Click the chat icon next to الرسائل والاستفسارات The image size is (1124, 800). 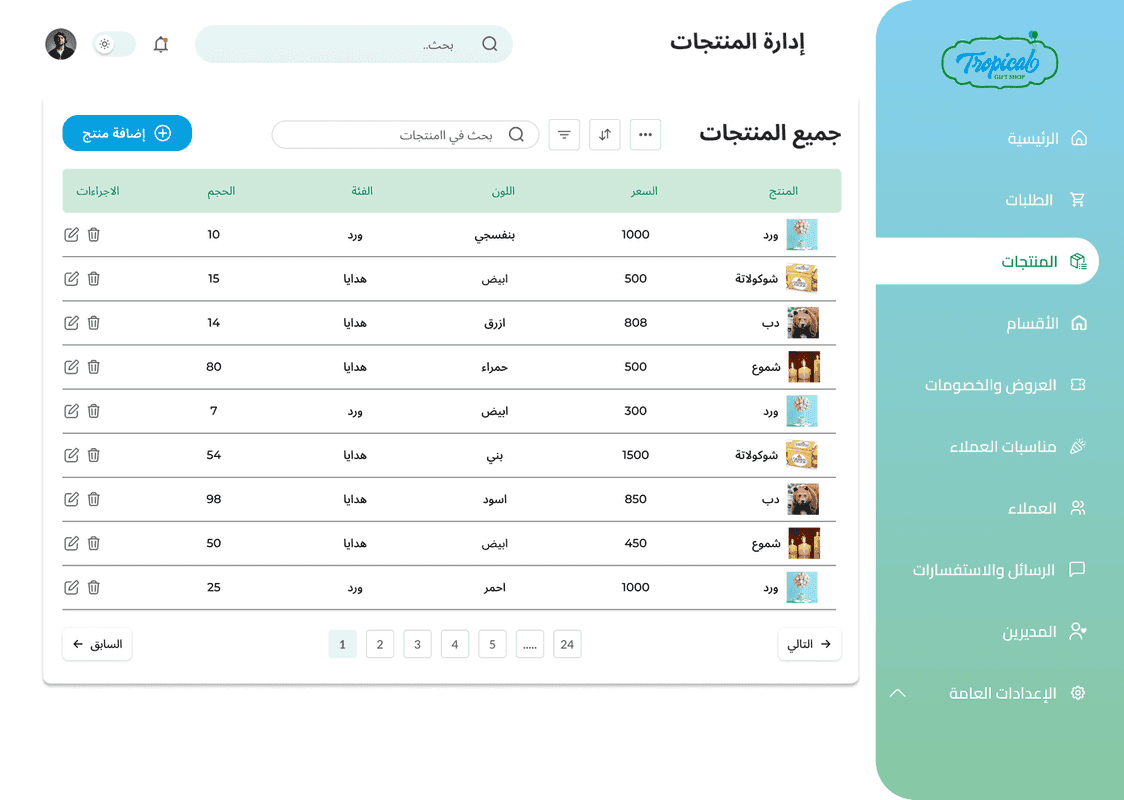(1077, 569)
